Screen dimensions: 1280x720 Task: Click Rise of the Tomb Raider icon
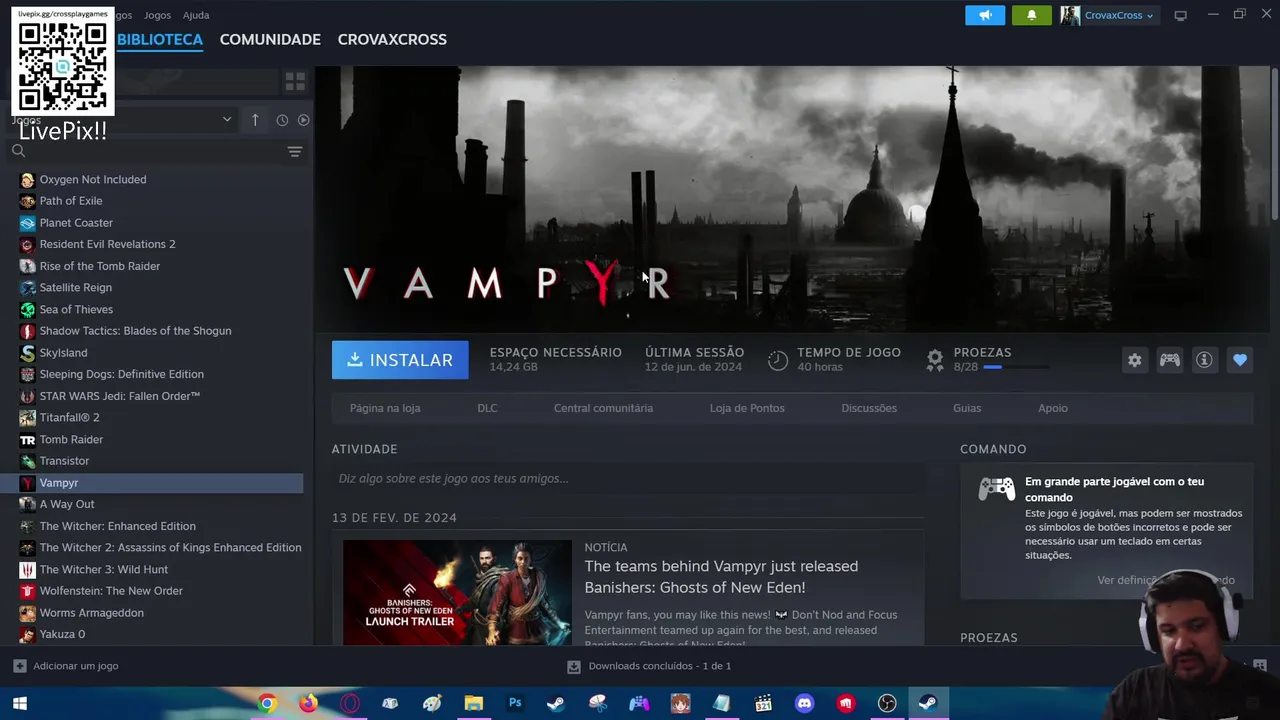click(x=27, y=266)
